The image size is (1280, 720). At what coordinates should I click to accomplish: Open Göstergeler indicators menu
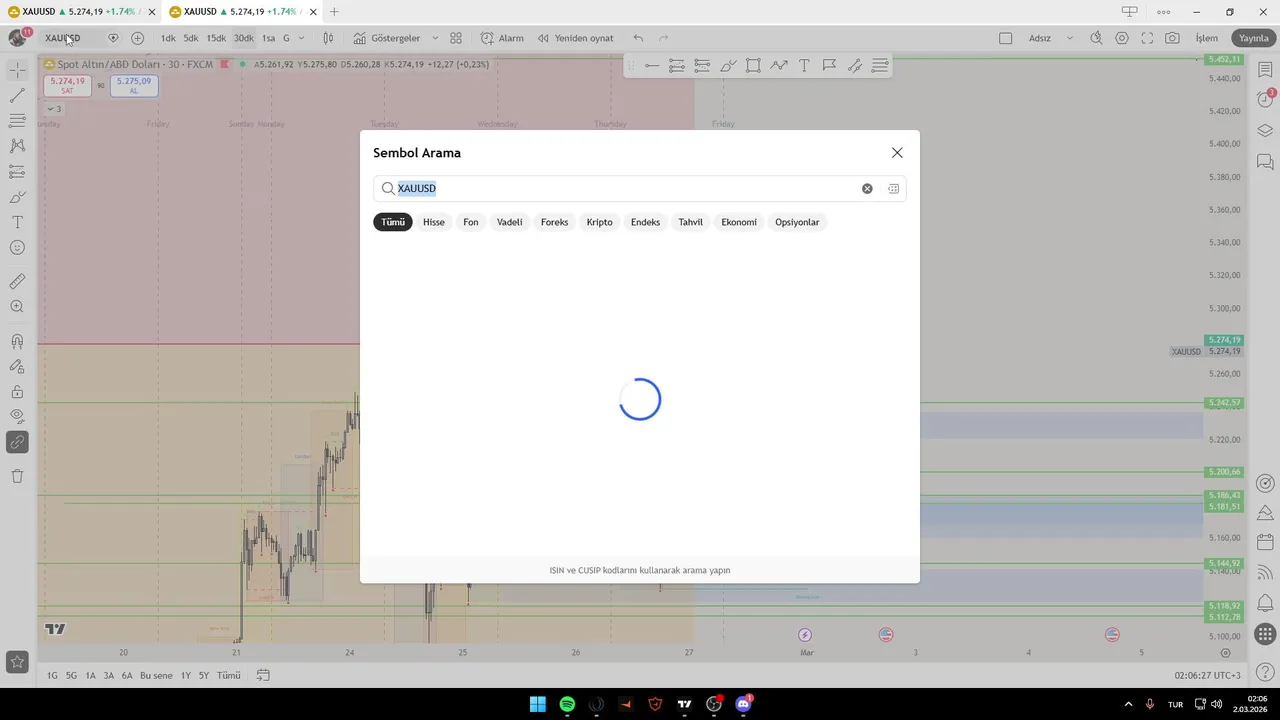coord(386,38)
